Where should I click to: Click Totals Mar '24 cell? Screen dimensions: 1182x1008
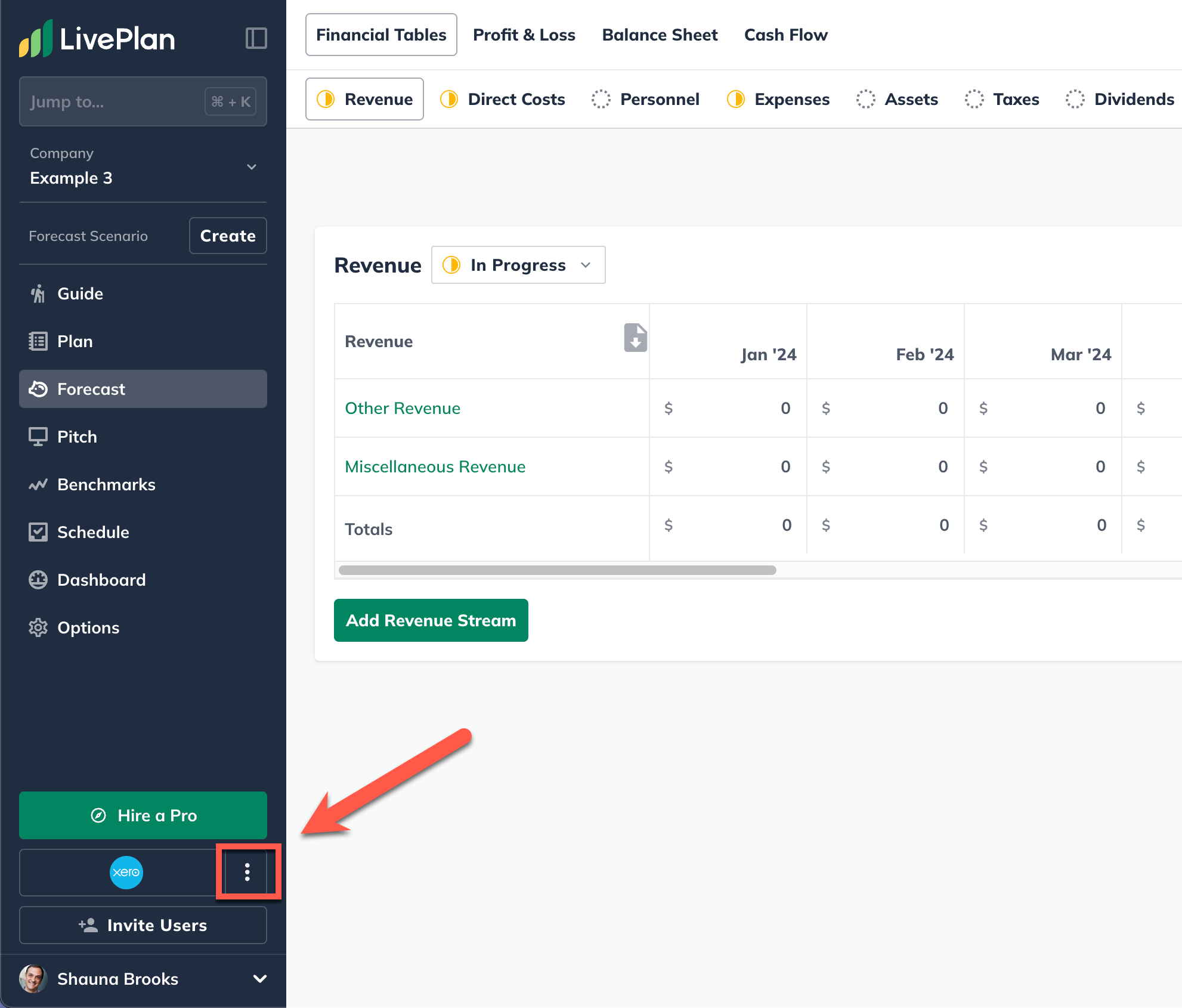(x=1043, y=525)
